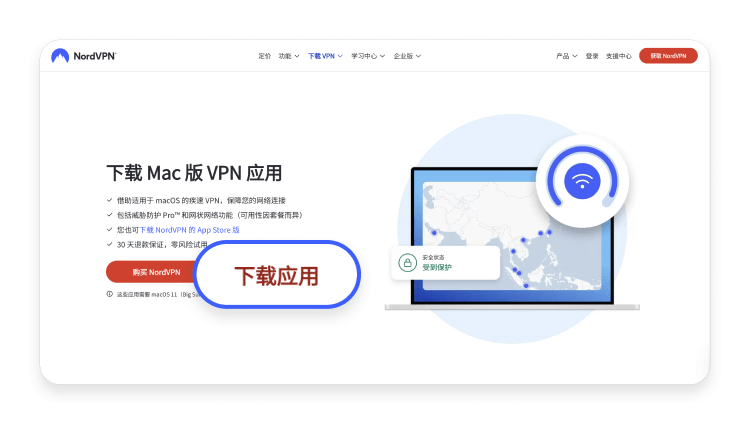Click the 30 天退款保证 guarantee text

click(143, 244)
